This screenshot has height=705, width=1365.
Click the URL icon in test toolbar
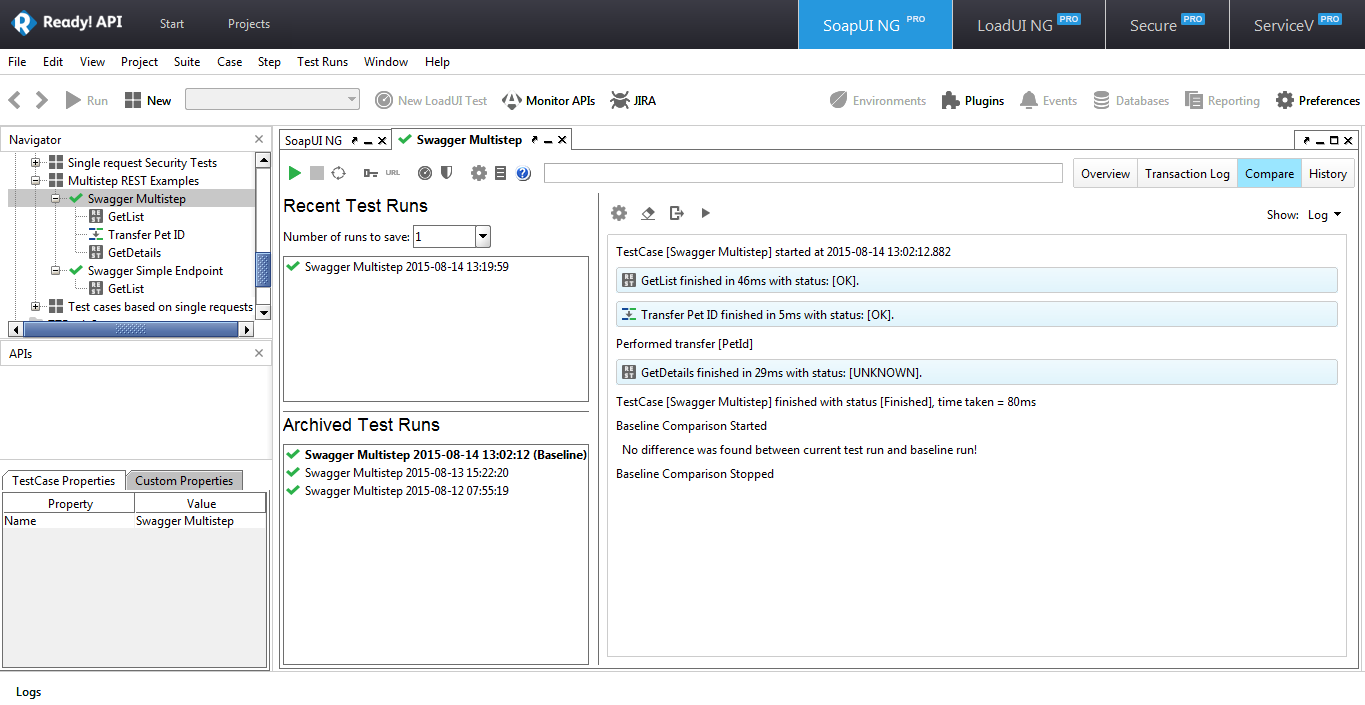click(x=393, y=173)
